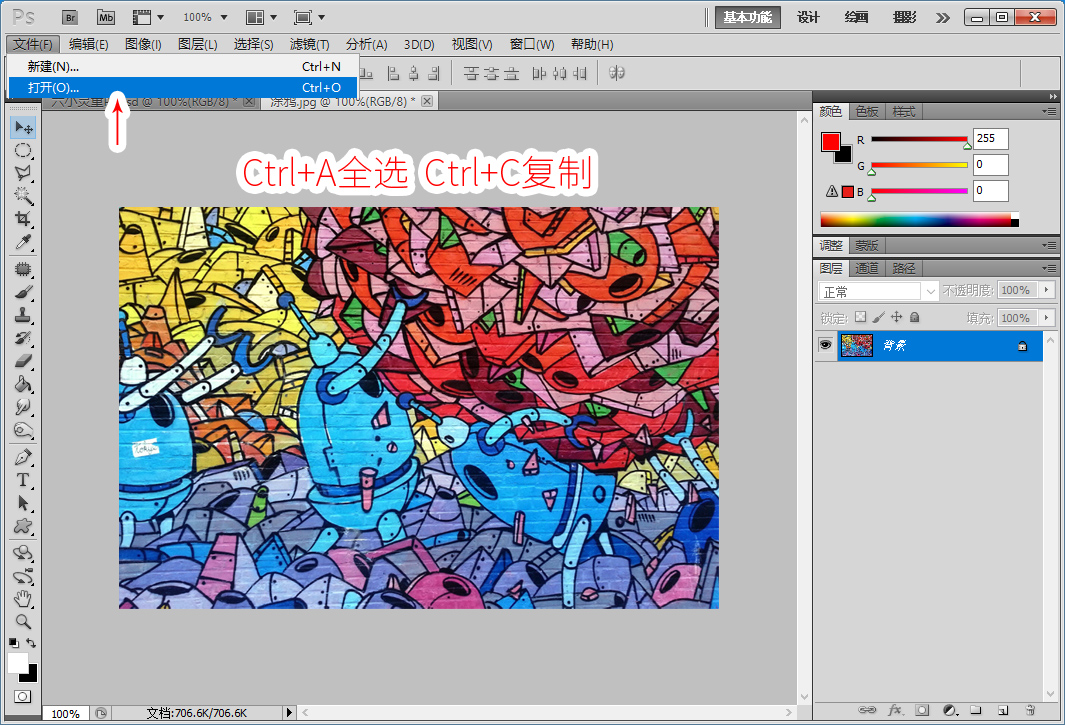This screenshot has height=725, width=1065.
Task: Switch to the 路径 tab
Action: click(x=903, y=268)
